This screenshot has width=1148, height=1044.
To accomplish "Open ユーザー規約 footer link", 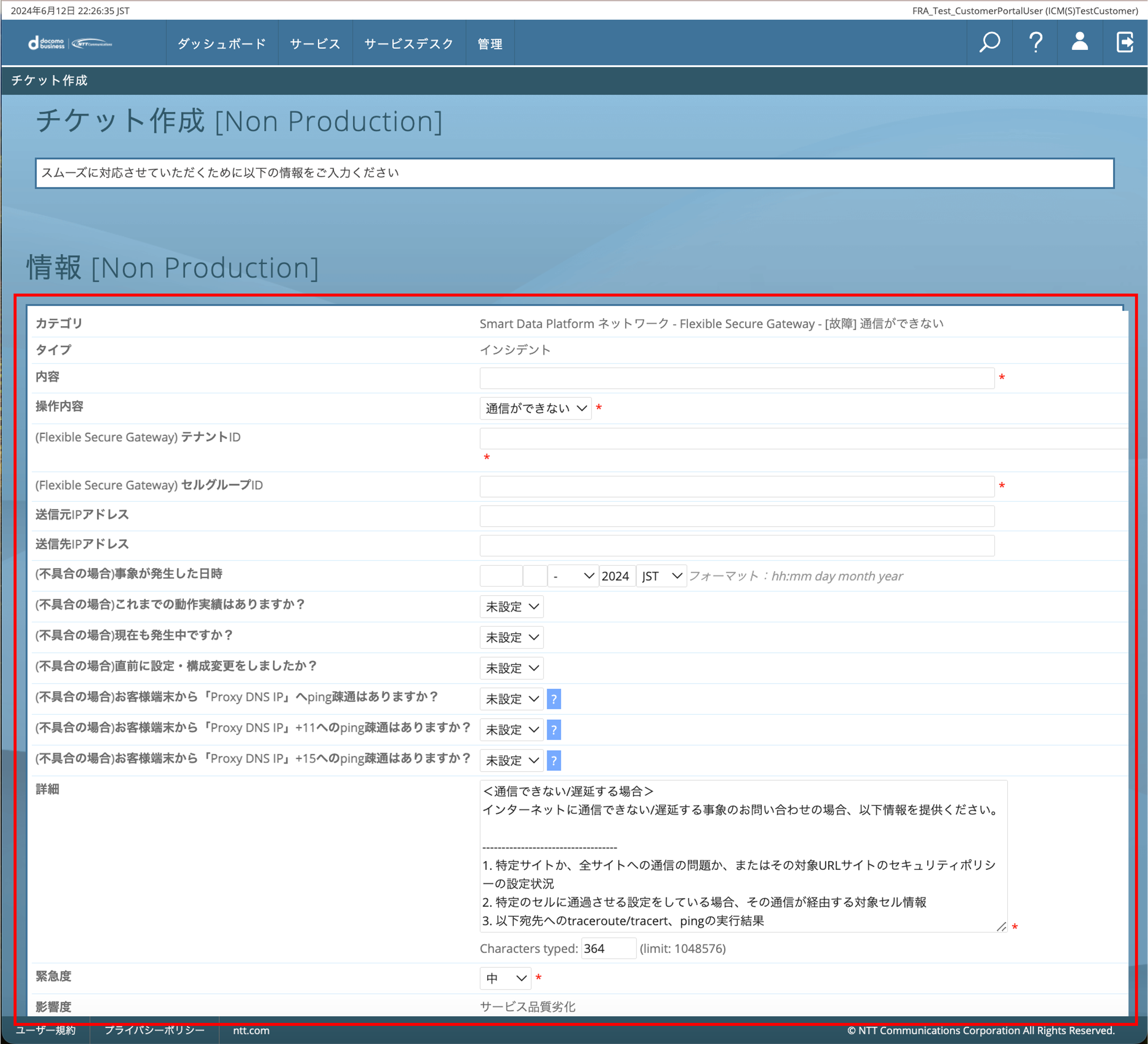I will [46, 1031].
